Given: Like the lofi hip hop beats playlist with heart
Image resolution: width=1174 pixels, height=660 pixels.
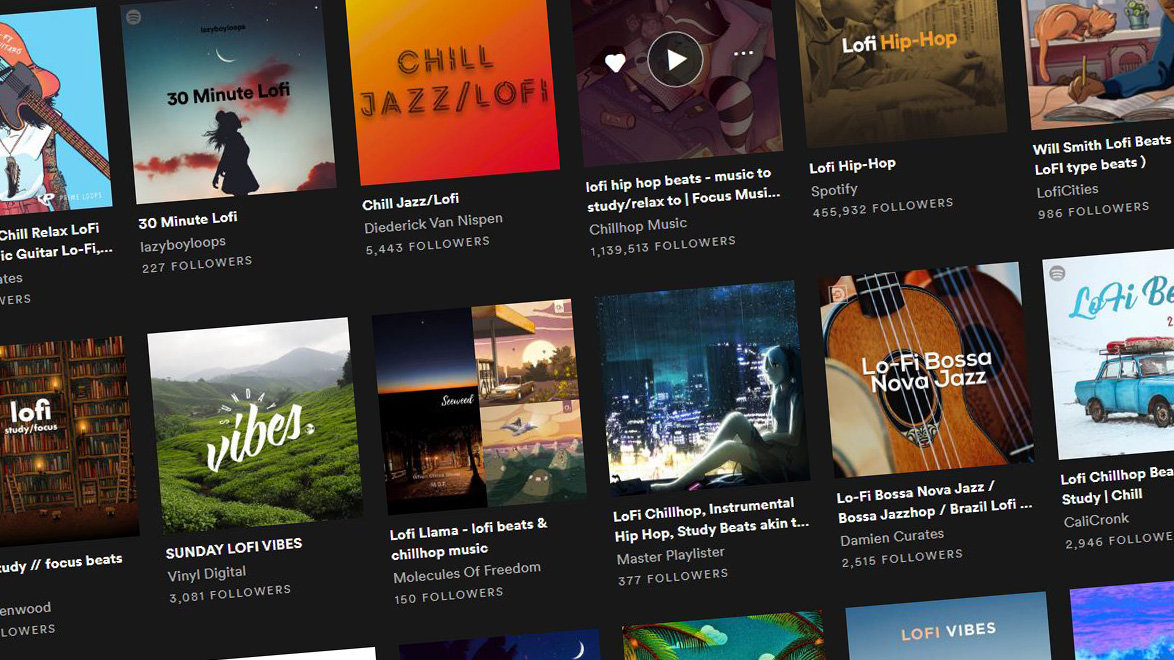Looking at the screenshot, I should (x=615, y=63).
